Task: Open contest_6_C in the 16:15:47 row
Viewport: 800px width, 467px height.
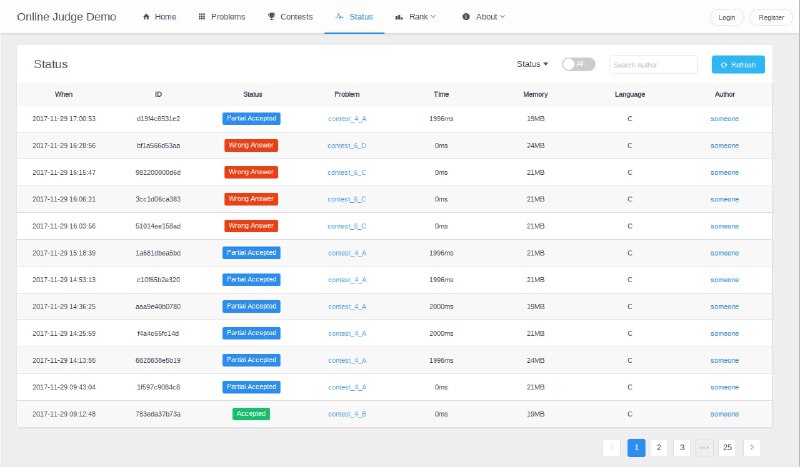Action: [x=347, y=173]
